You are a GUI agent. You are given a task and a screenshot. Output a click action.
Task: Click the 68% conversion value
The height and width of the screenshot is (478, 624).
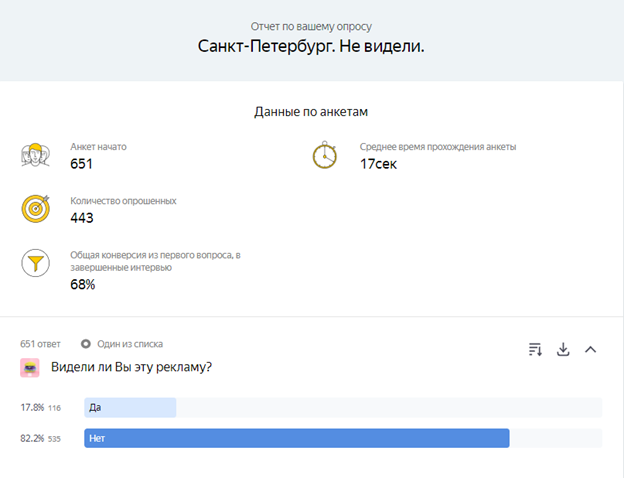point(82,285)
